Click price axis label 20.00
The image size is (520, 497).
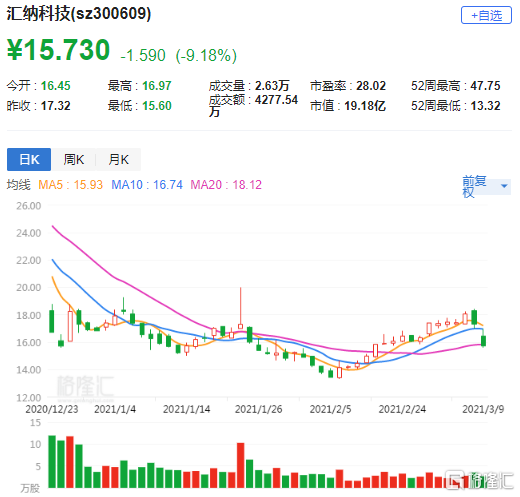coord(29,287)
